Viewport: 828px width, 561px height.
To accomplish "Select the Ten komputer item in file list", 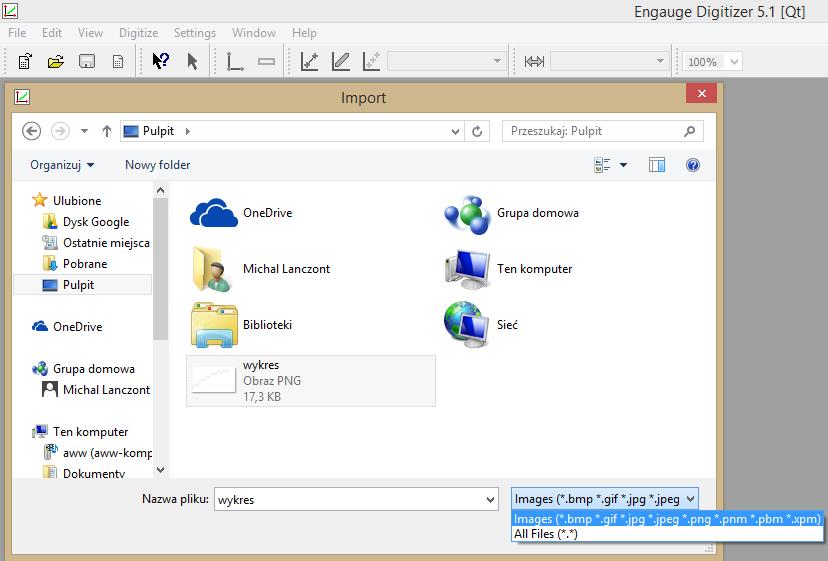I will [x=508, y=269].
